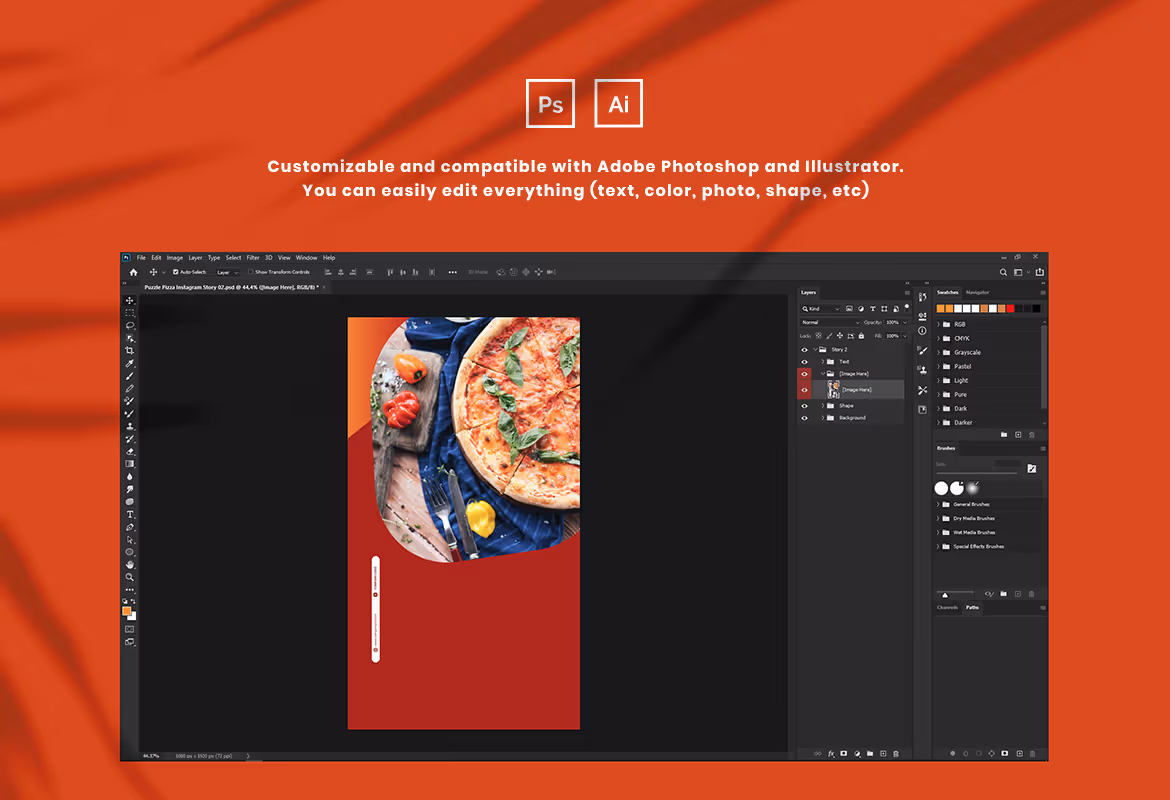This screenshot has height=800, width=1170.
Task: Hide the Background group layer
Action: click(804, 418)
